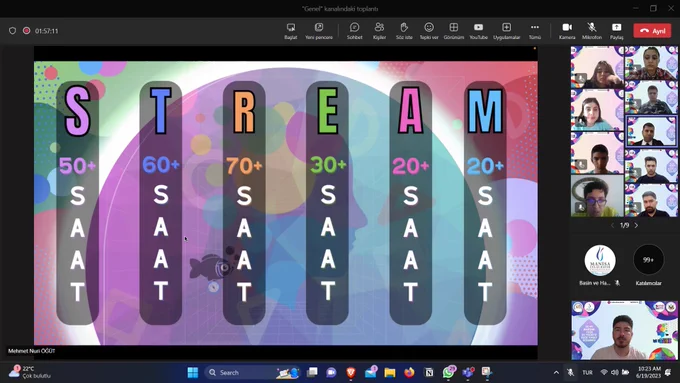This screenshot has height=383, width=680.
Task: Go to next participant page arrow
Action: [x=636, y=225]
